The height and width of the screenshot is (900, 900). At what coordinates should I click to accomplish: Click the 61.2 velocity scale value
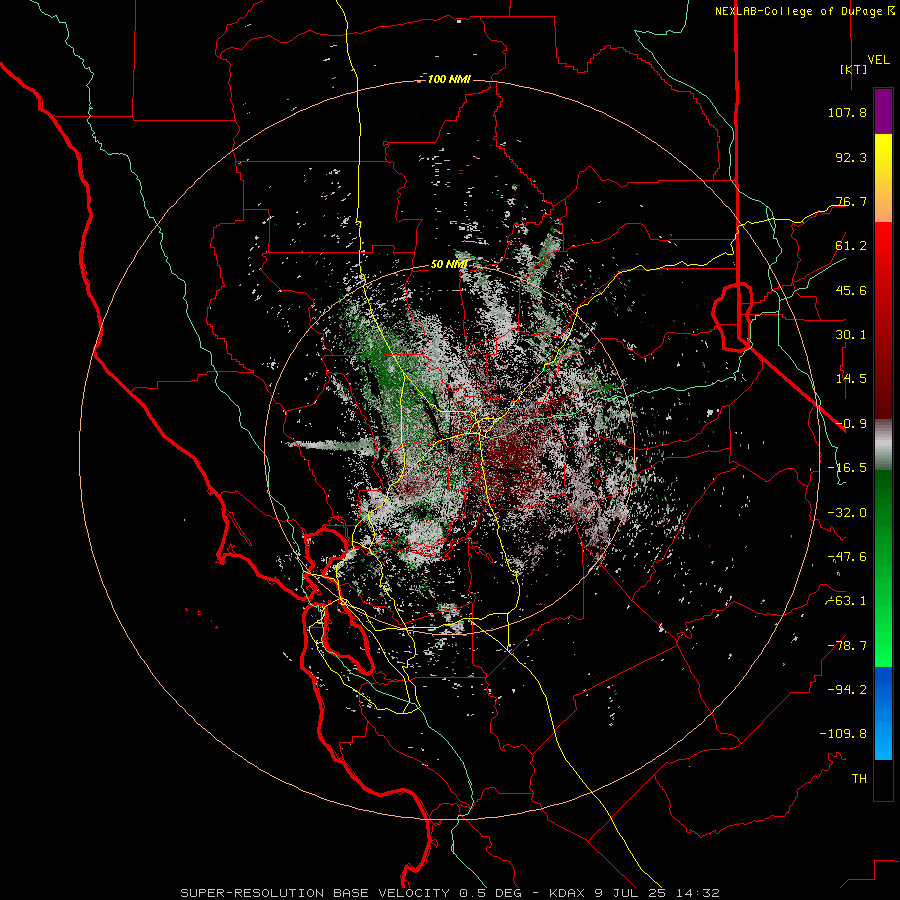[851, 246]
